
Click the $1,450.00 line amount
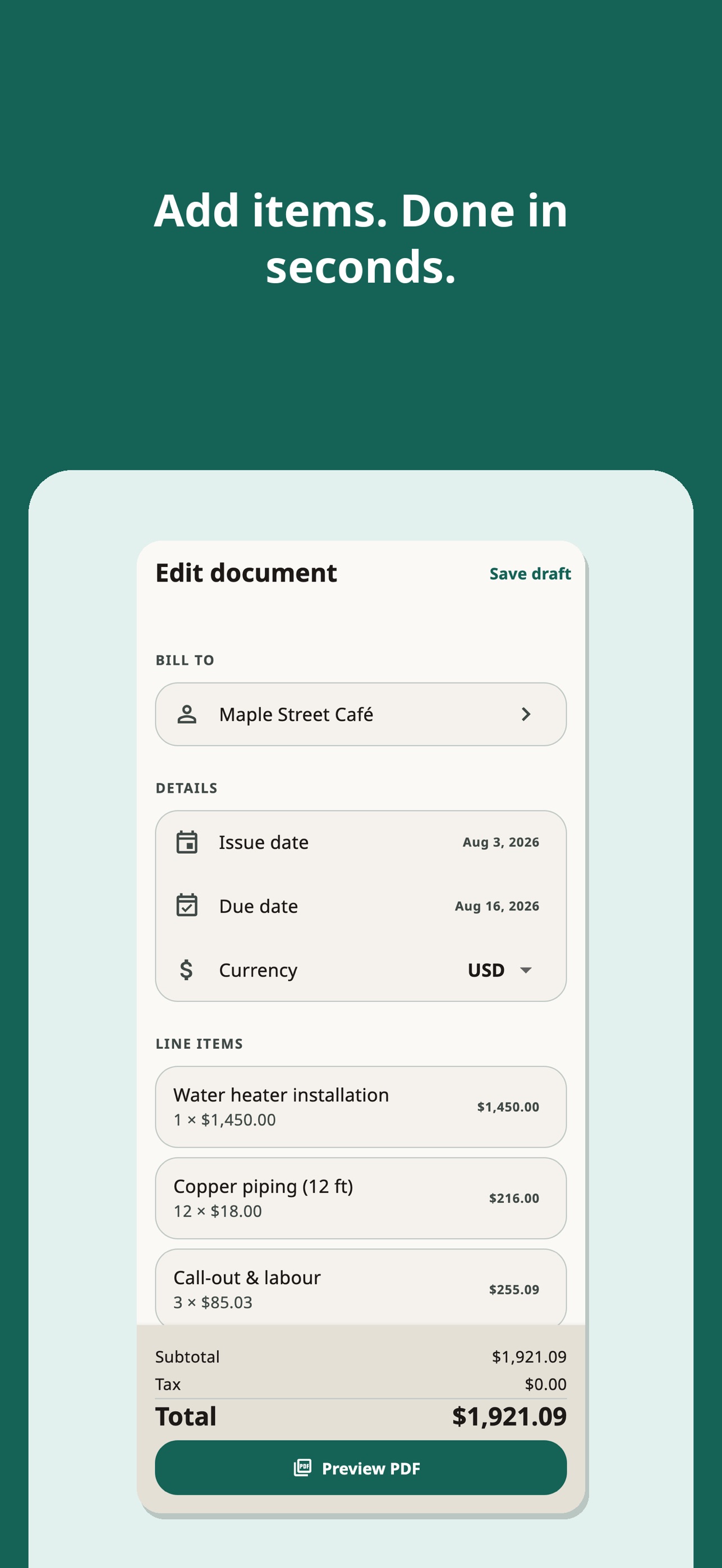[x=508, y=1106]
